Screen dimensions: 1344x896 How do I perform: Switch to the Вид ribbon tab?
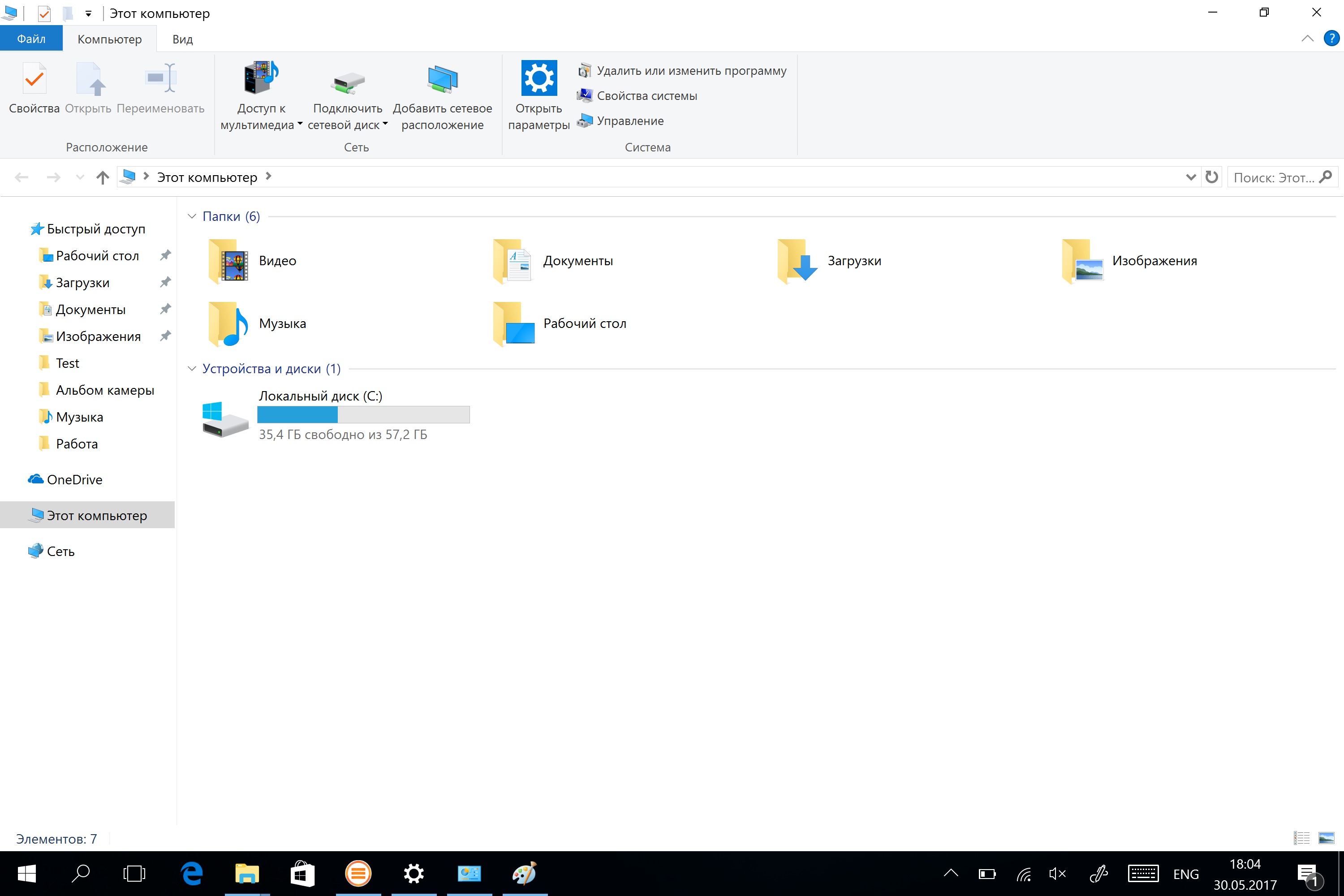tap(183, 39)
